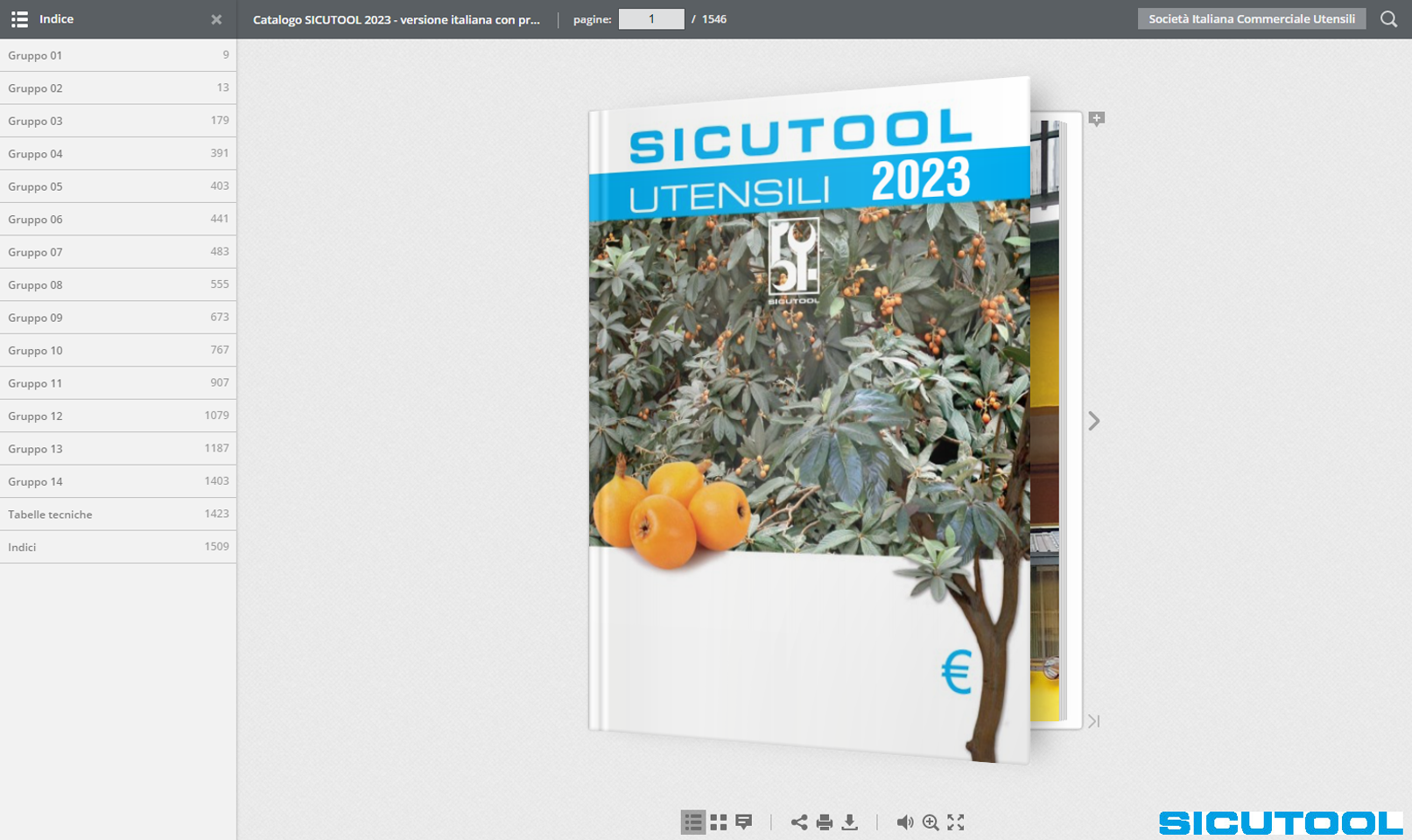This screenshot has width=1412, height=840.
Task: Print the catalog with the printer icon
Action: click(825, 822)
